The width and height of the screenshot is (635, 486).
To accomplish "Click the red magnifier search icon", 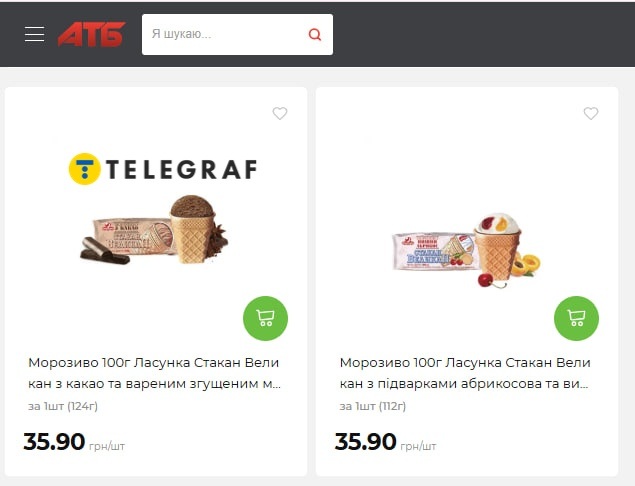I will point(315,34).
